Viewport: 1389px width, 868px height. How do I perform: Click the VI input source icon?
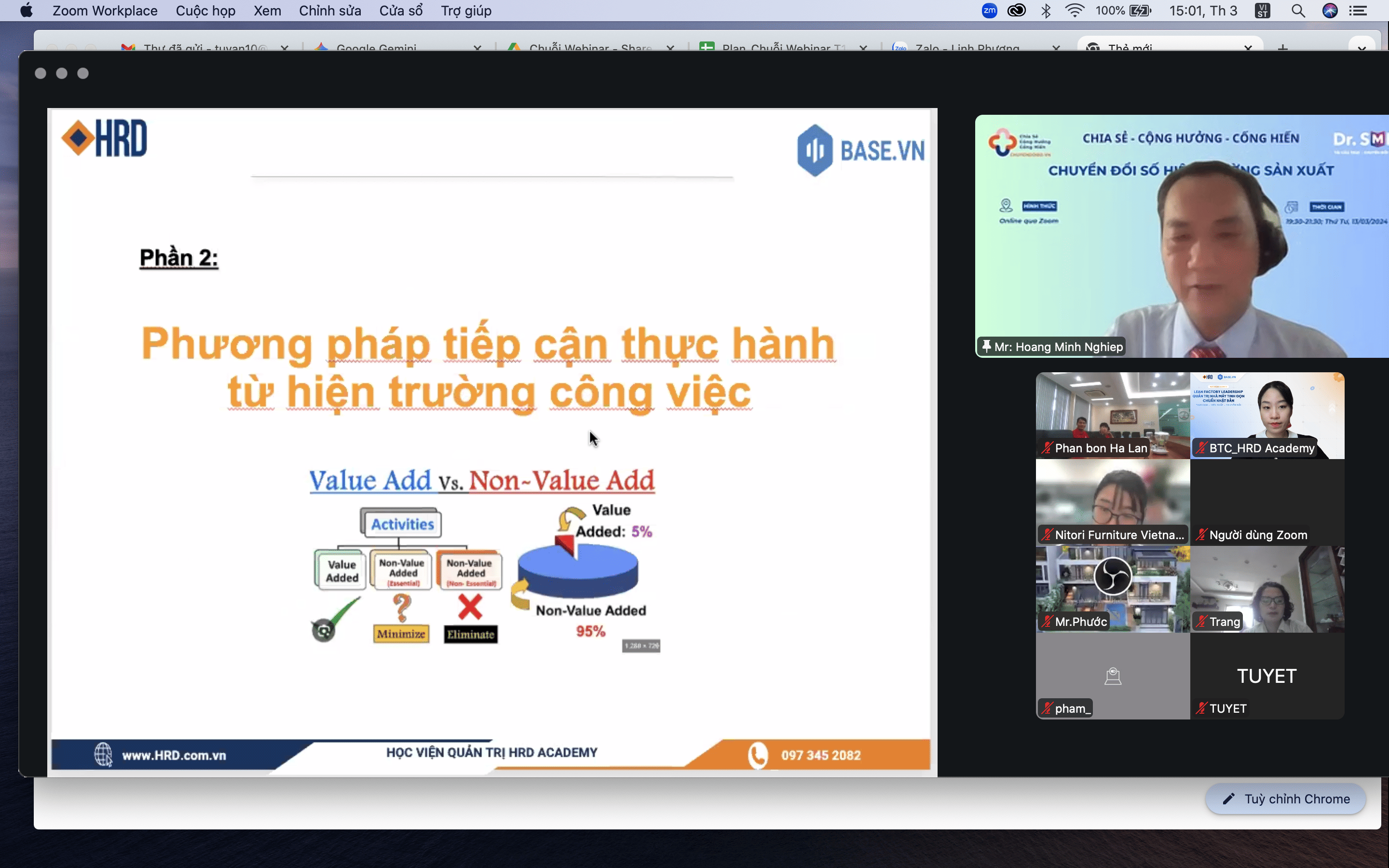(x=1262, y=10)
